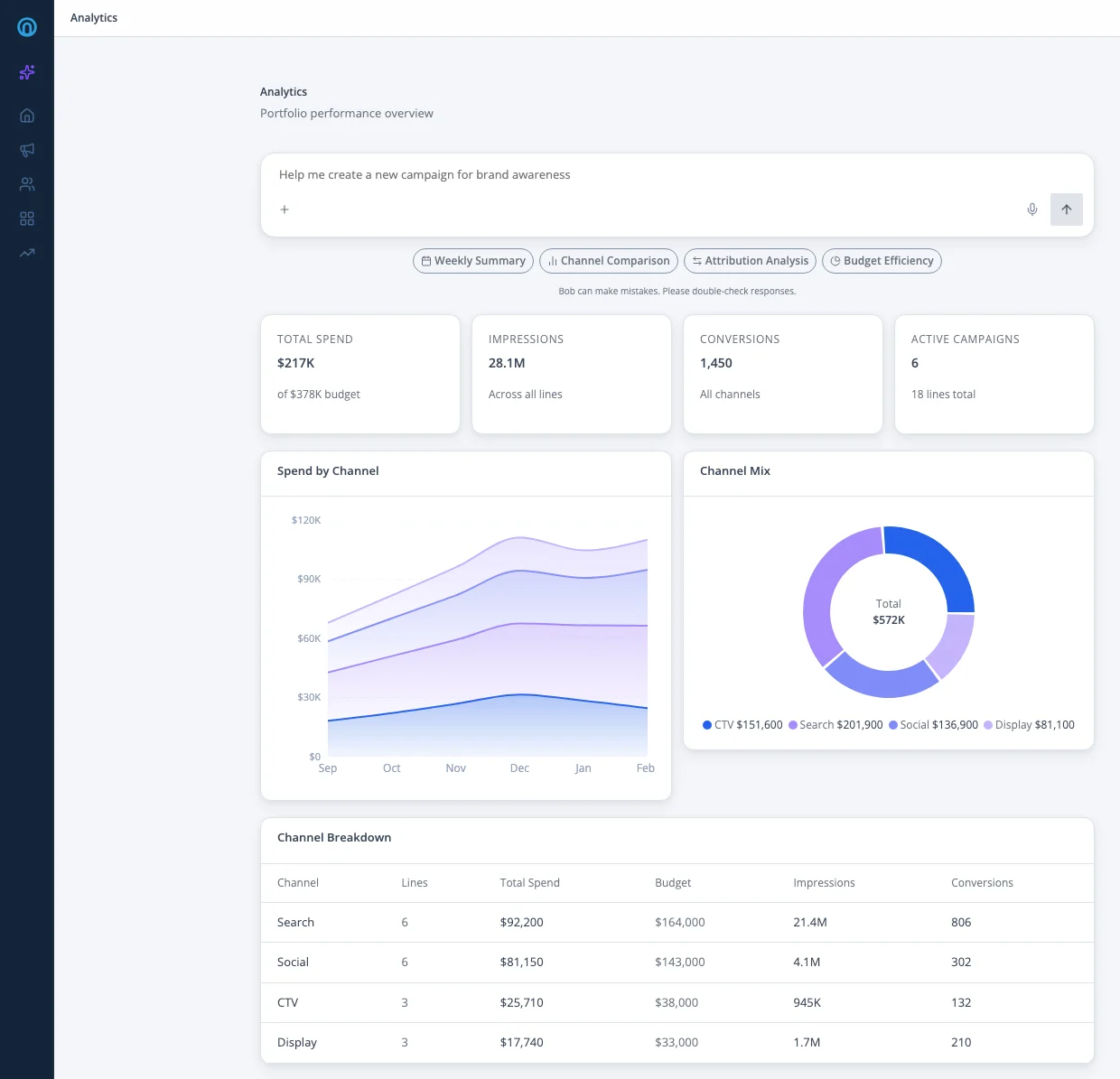Open the grid apps icon in sidebar

pos(27,219)
